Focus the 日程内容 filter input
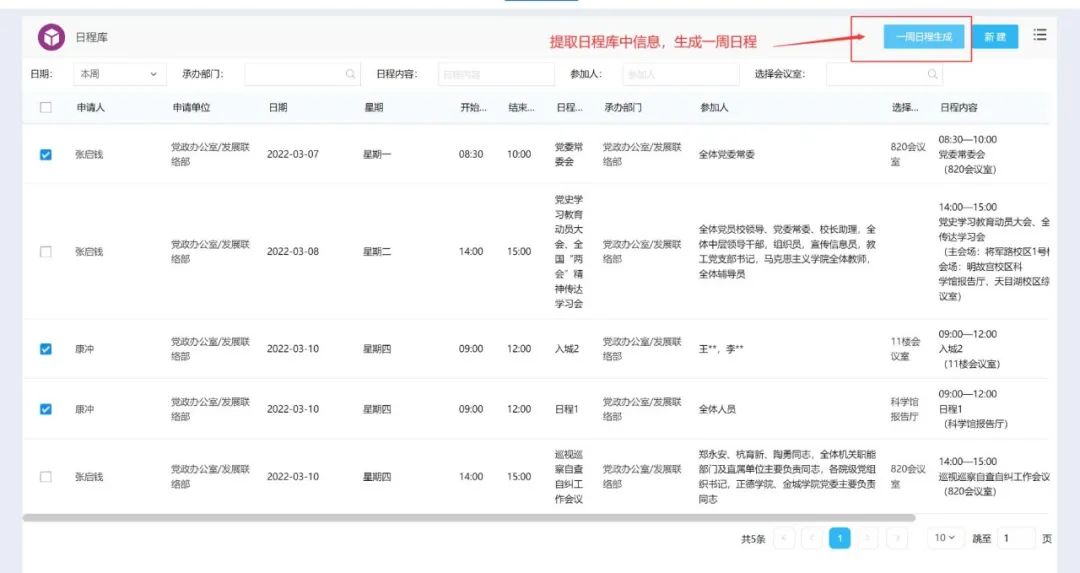 tap(496, 74)
